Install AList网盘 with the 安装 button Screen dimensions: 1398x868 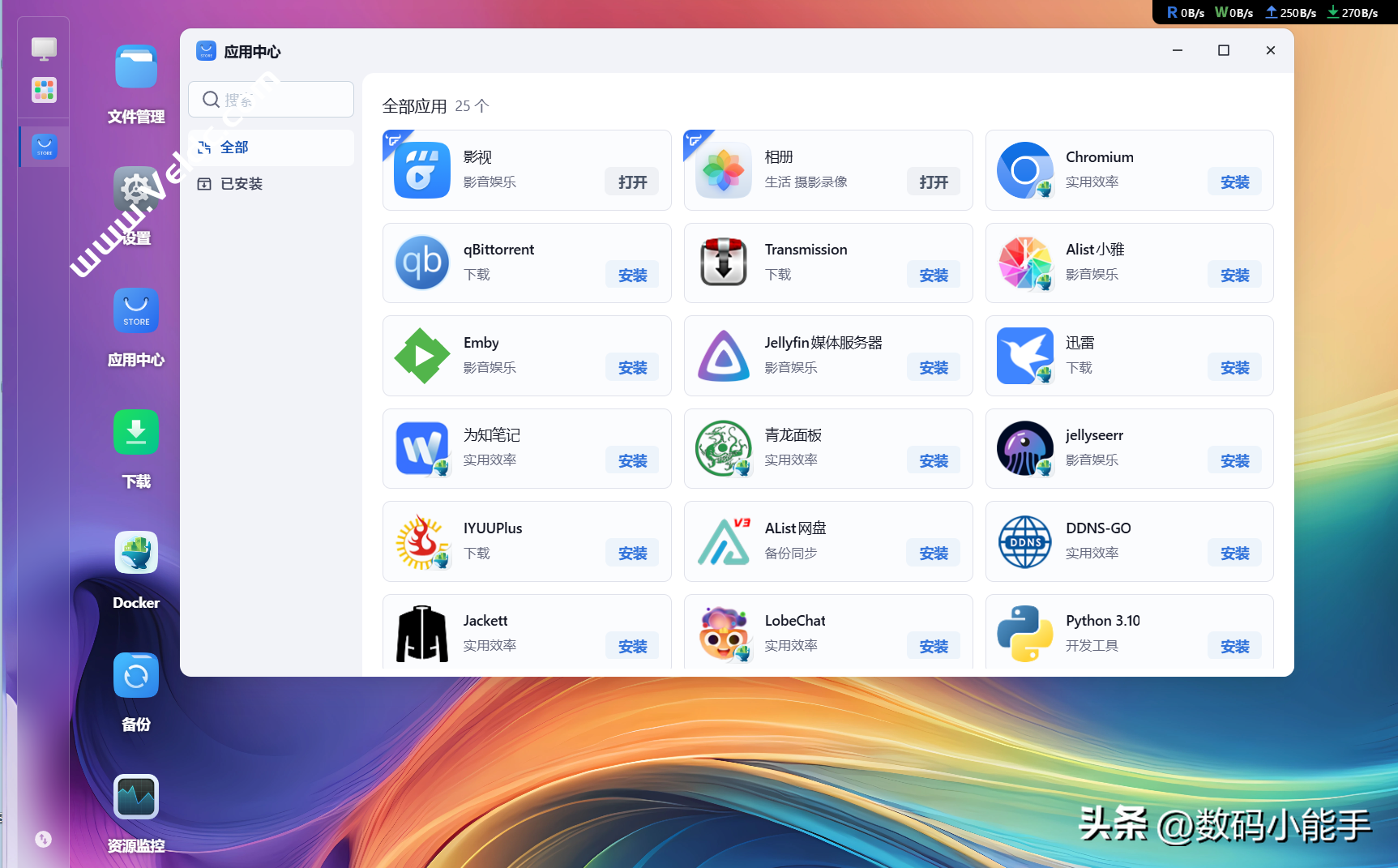pos(934,554)
